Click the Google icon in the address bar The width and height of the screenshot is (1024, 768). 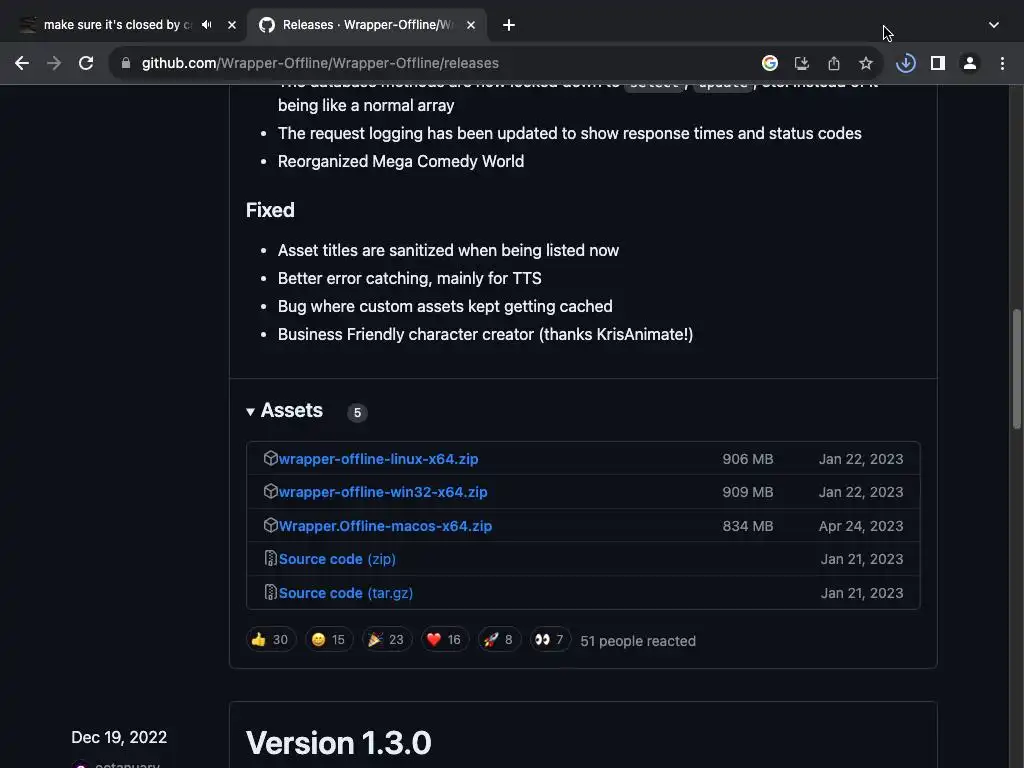[x=770, y=63]
